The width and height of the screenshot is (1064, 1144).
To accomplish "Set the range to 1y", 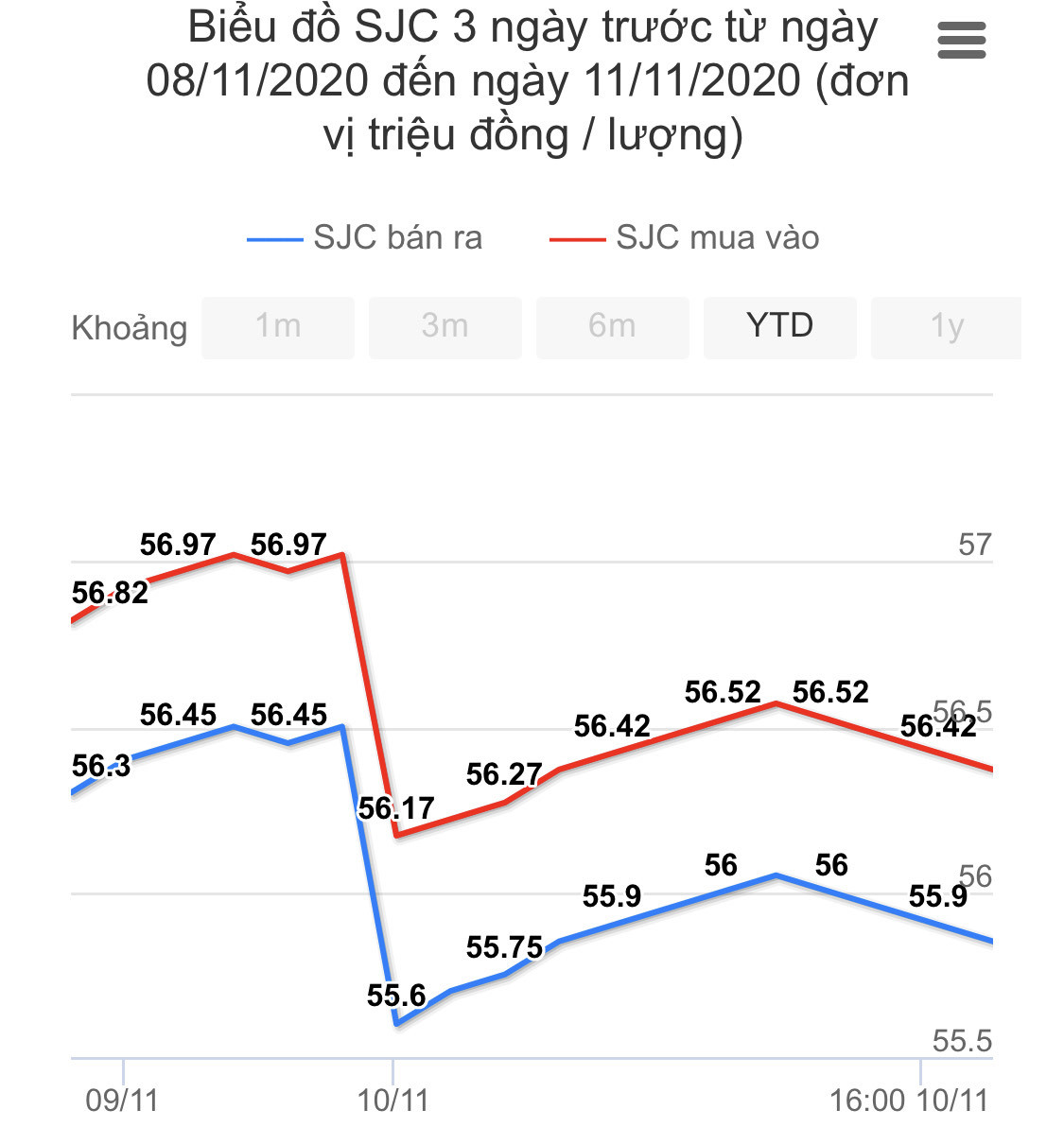I will [946, 326].
